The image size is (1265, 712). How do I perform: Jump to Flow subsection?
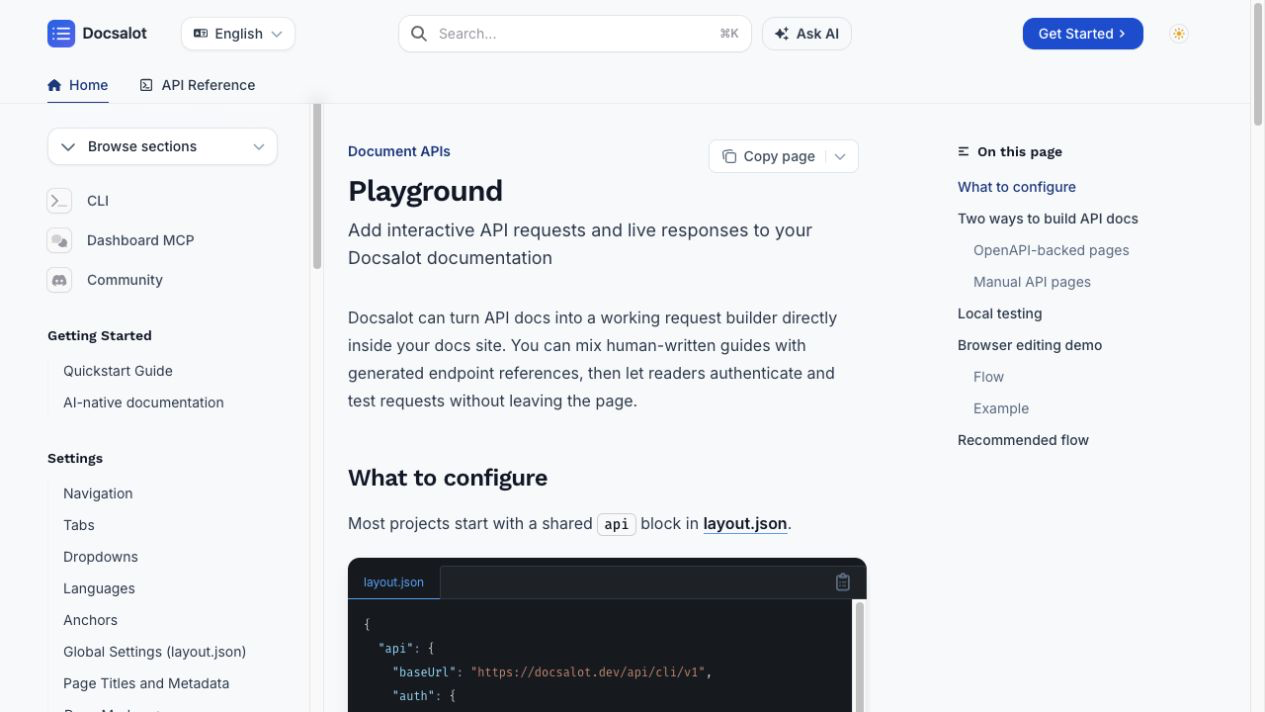point(988,377)
